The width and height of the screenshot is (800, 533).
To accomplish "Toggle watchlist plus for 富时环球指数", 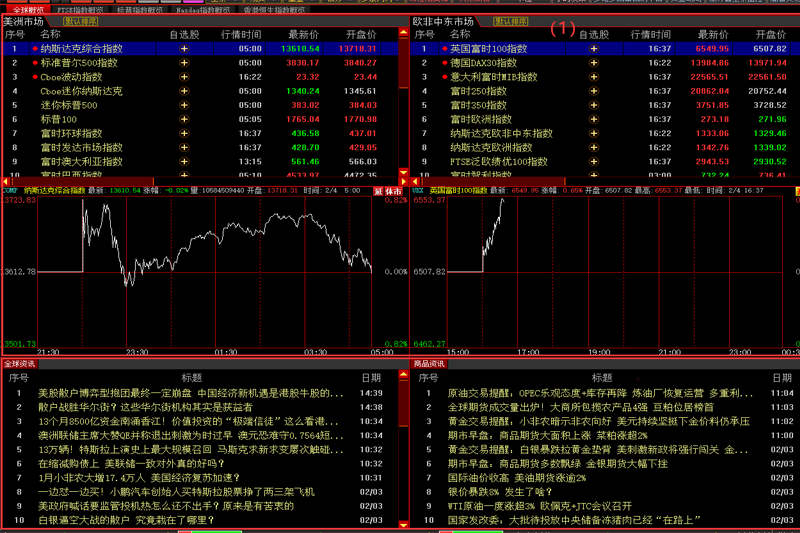I will [x=184, y=132].
